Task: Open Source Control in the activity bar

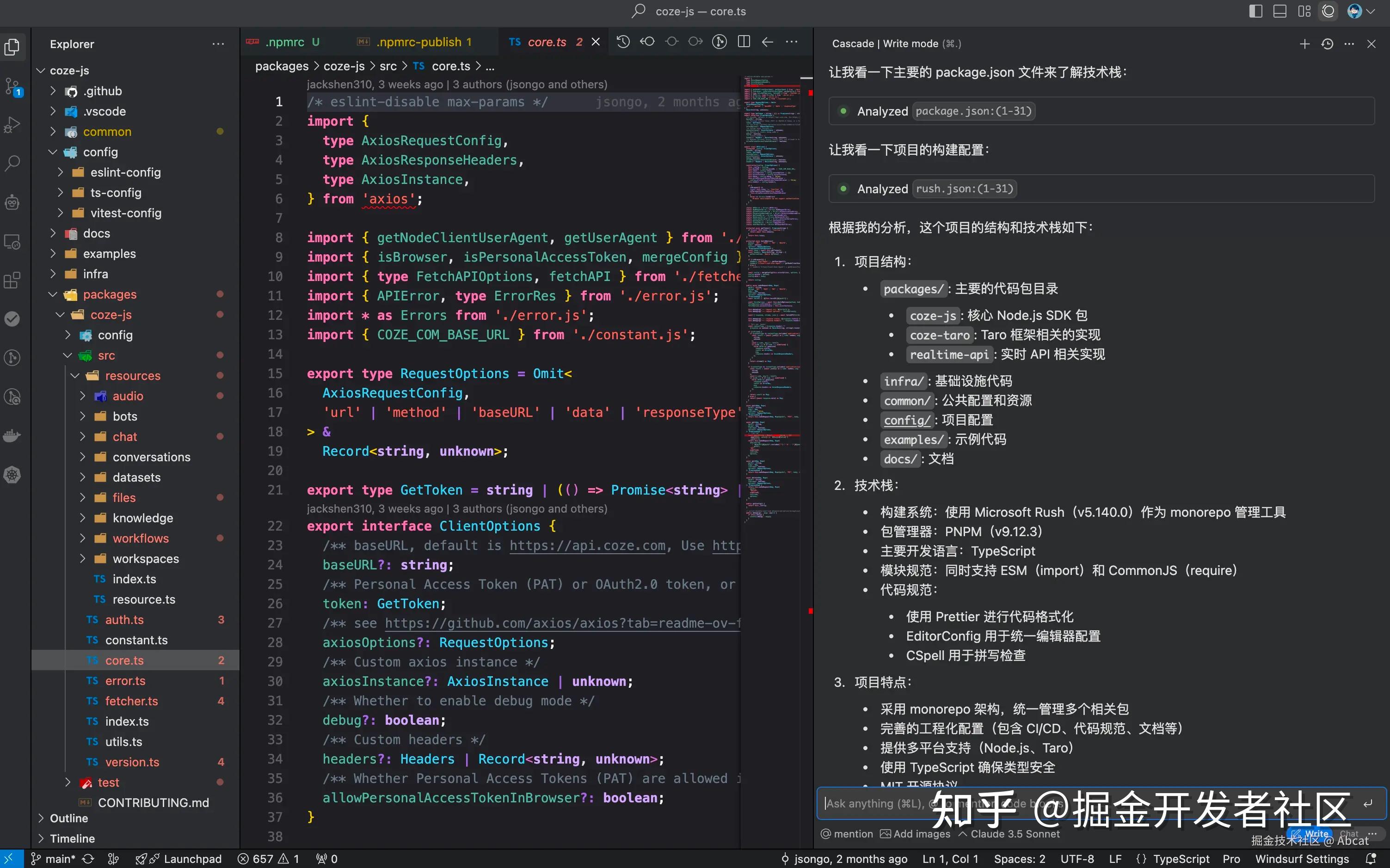Action: (12, 86)
